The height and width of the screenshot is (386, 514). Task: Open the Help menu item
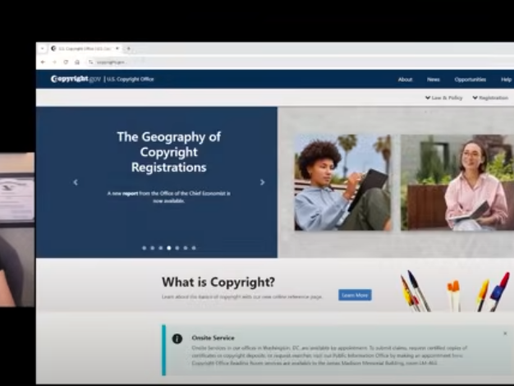[506, 79]
